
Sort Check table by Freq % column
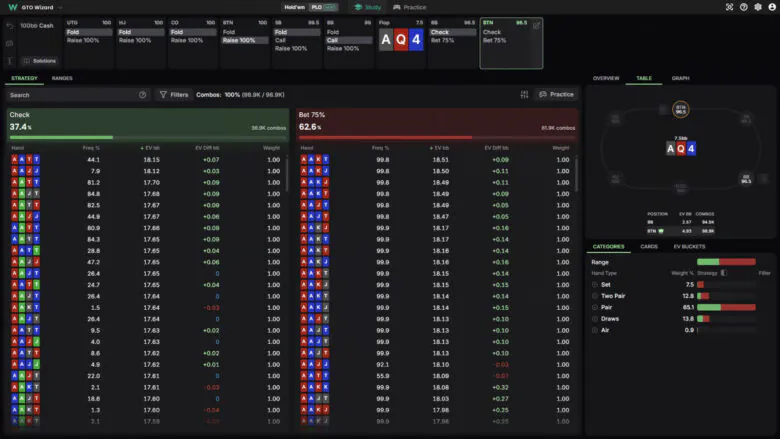click(91, 148)
